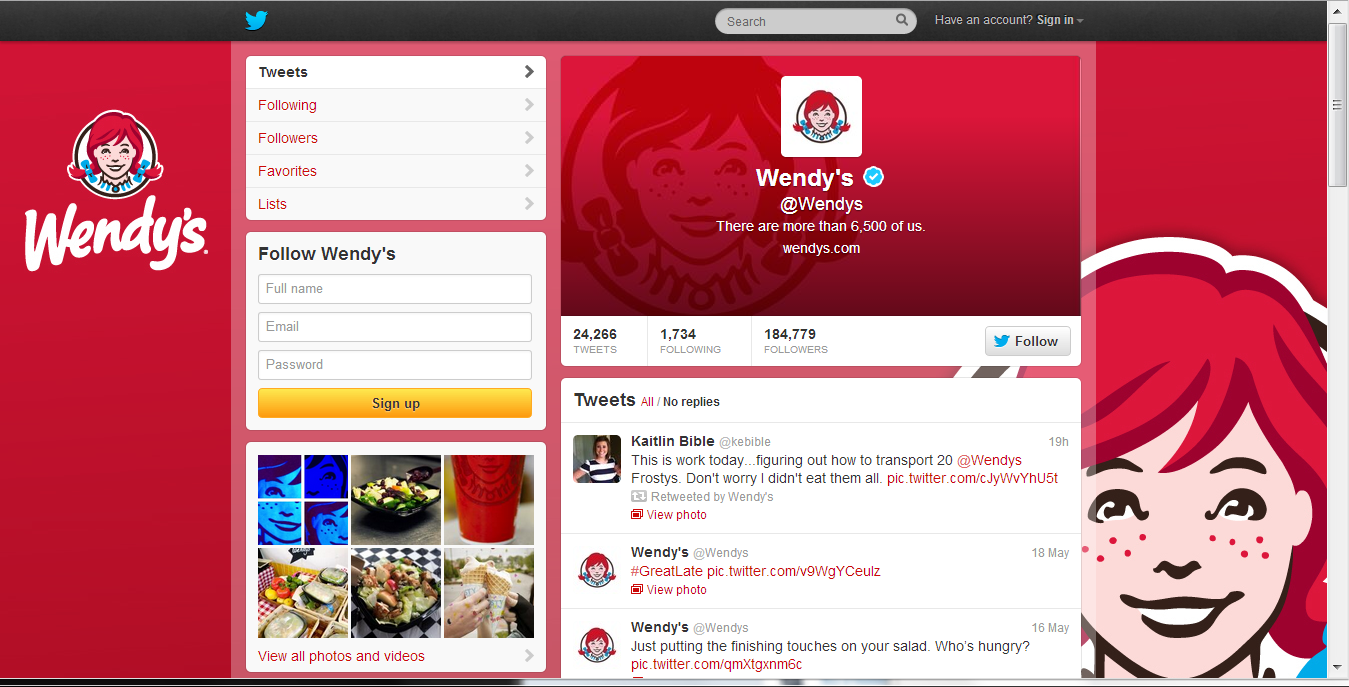The width and height of the screenshot is (1349, 687).
Task: Select the 'No replies' tweets filter
Action: [x=691, y=402]
